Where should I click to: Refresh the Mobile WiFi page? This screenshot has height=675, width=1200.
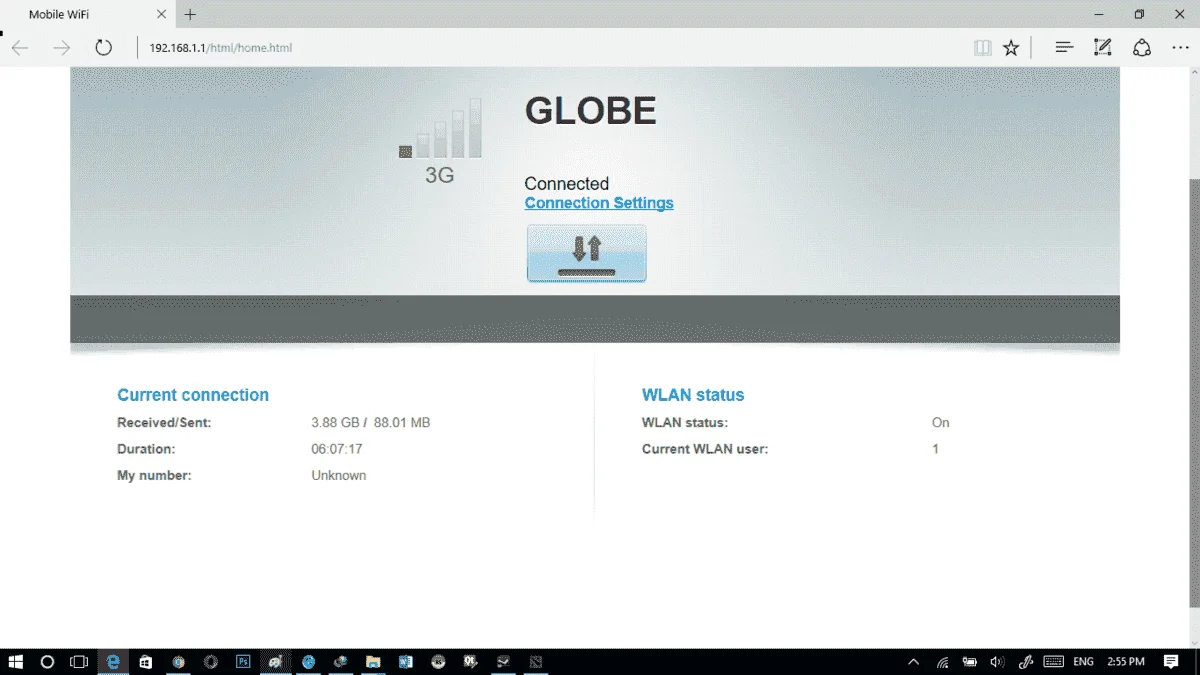(103, 47)
